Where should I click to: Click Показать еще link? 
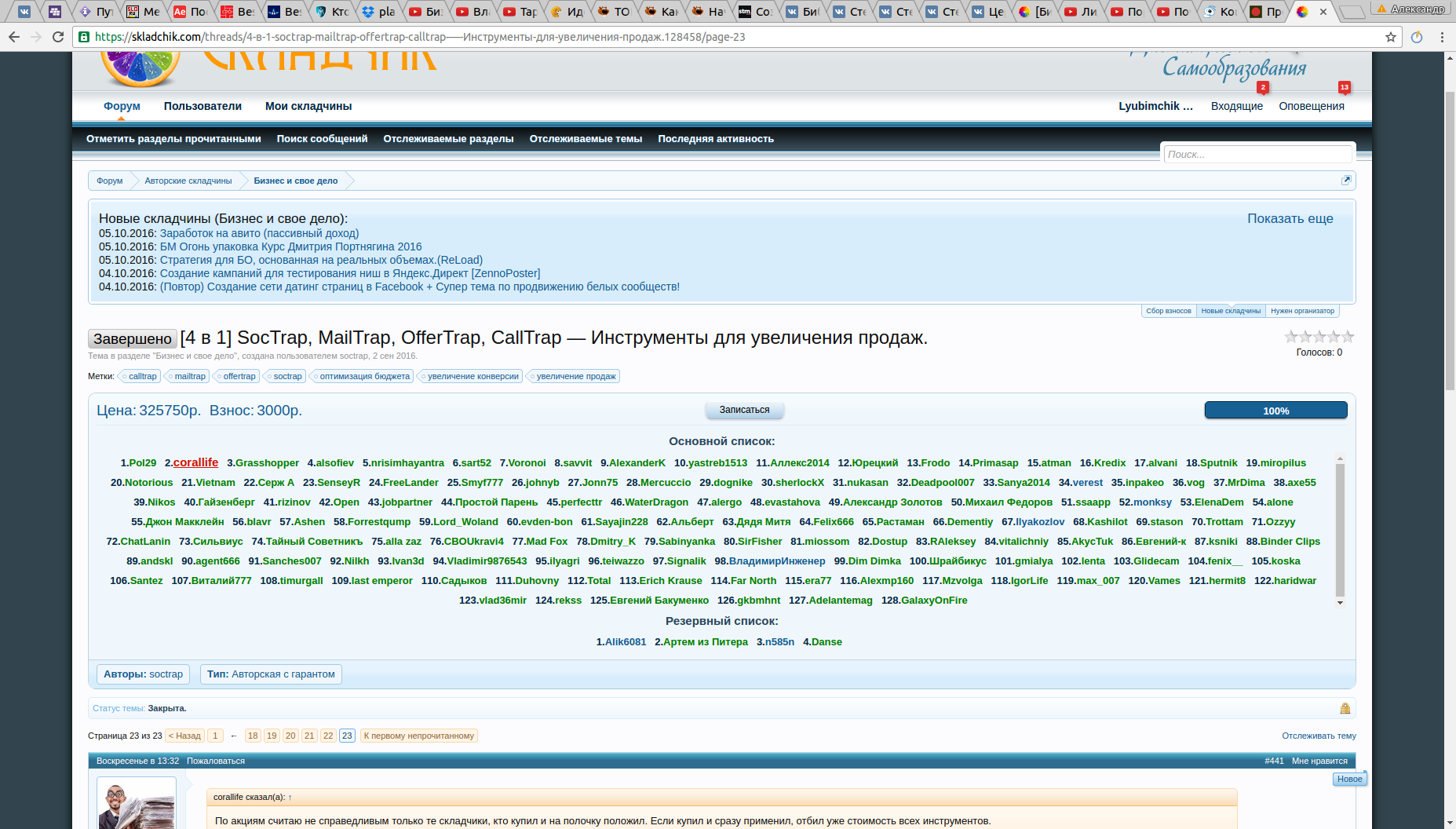tap(1290, 218)
